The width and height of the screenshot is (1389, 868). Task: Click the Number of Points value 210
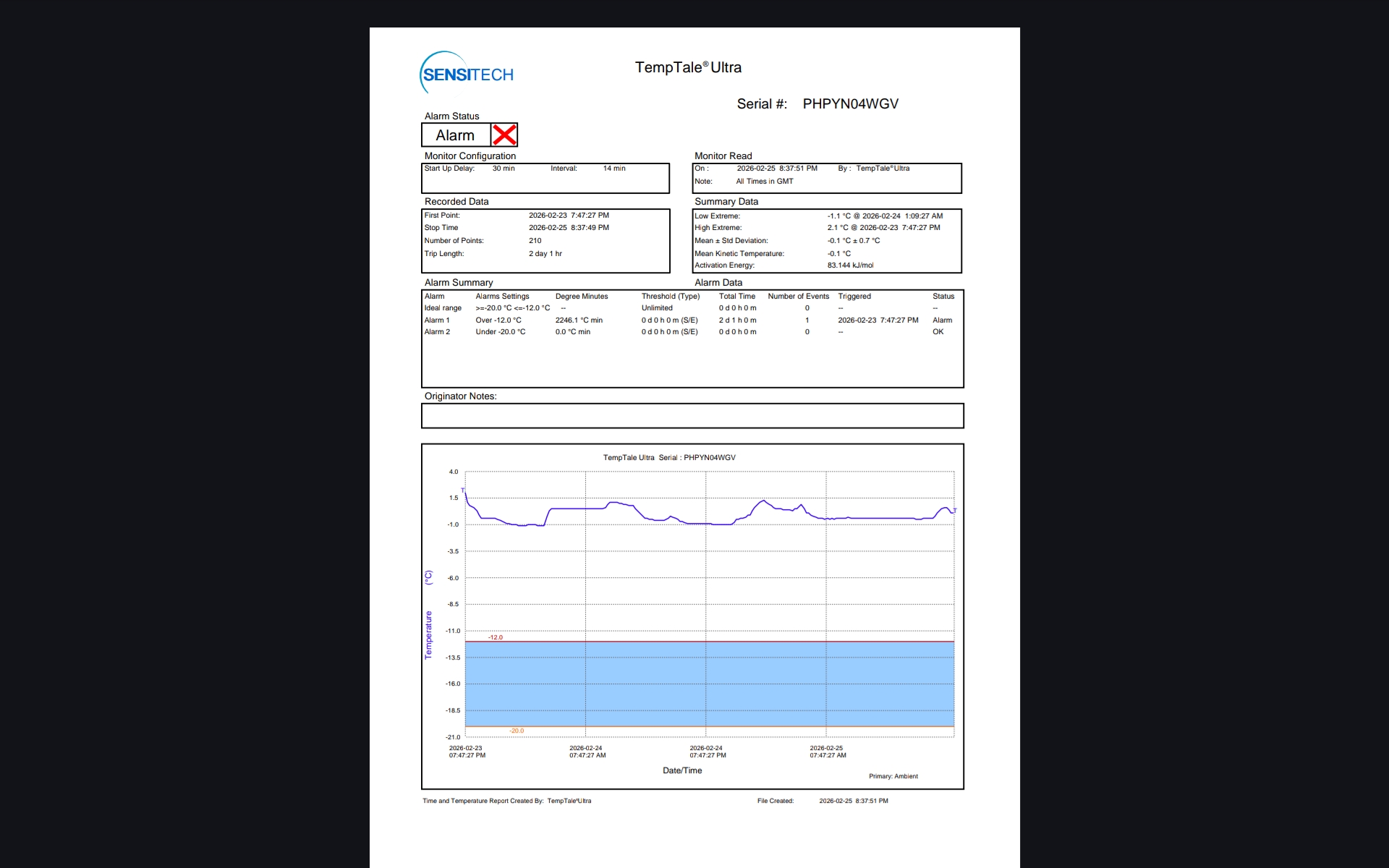click(x=535, y=241)
